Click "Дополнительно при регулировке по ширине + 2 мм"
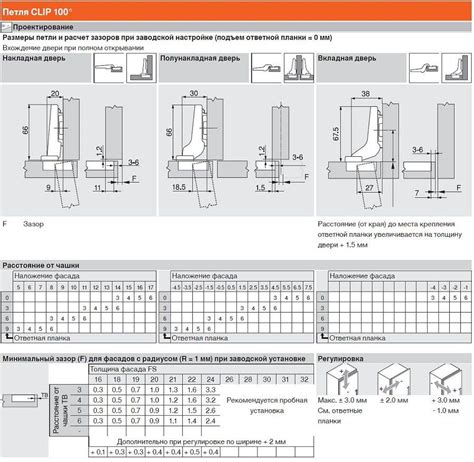474x462 pixels. coord(201,442)
